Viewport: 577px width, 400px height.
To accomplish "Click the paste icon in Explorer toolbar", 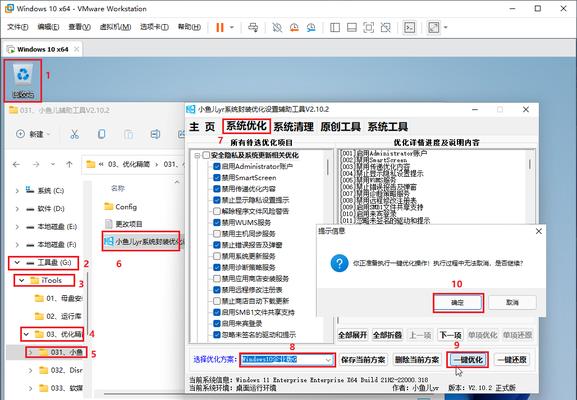I will (128, 134).
